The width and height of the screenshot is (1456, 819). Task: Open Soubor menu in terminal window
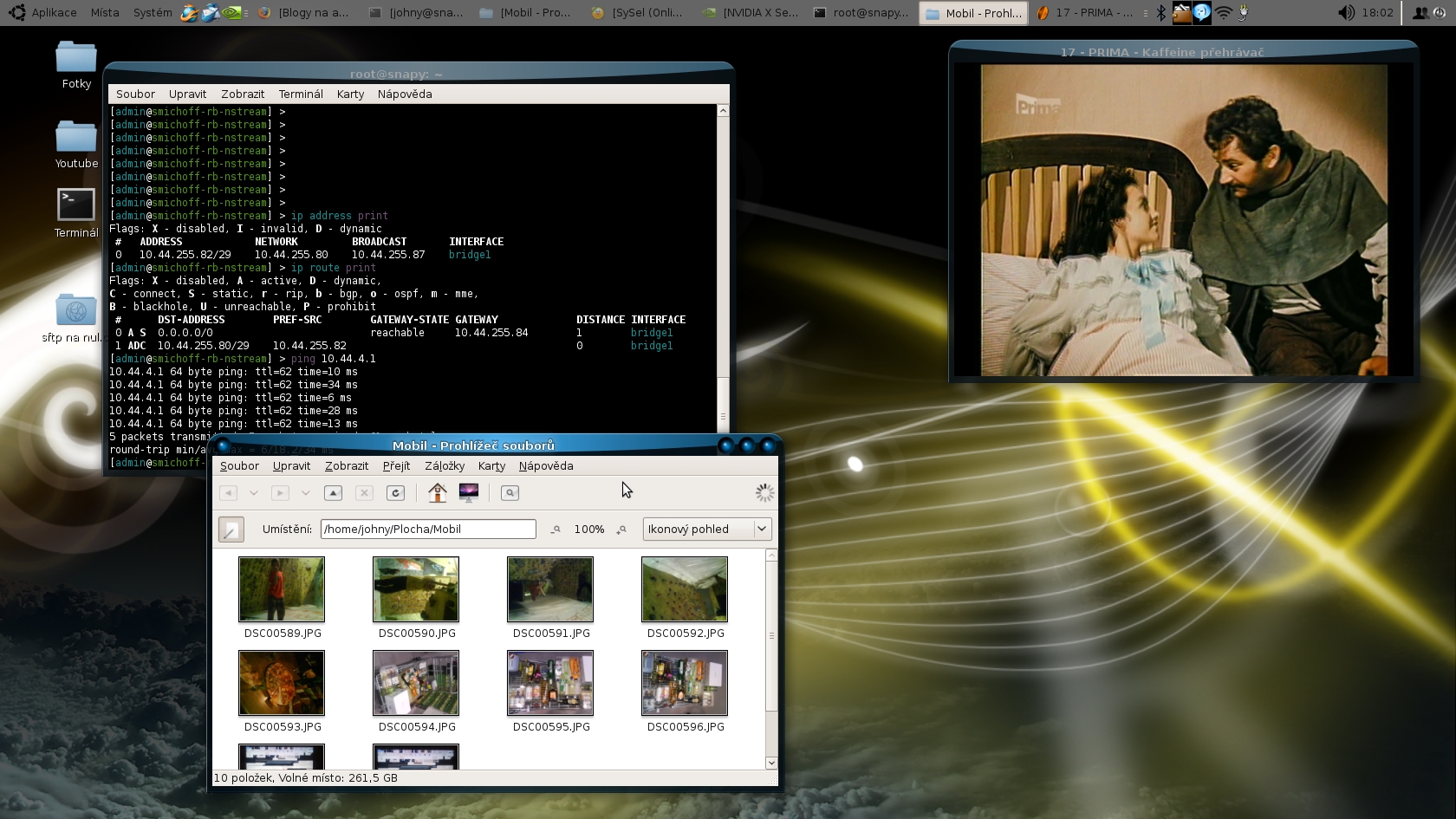coord(135,94)
